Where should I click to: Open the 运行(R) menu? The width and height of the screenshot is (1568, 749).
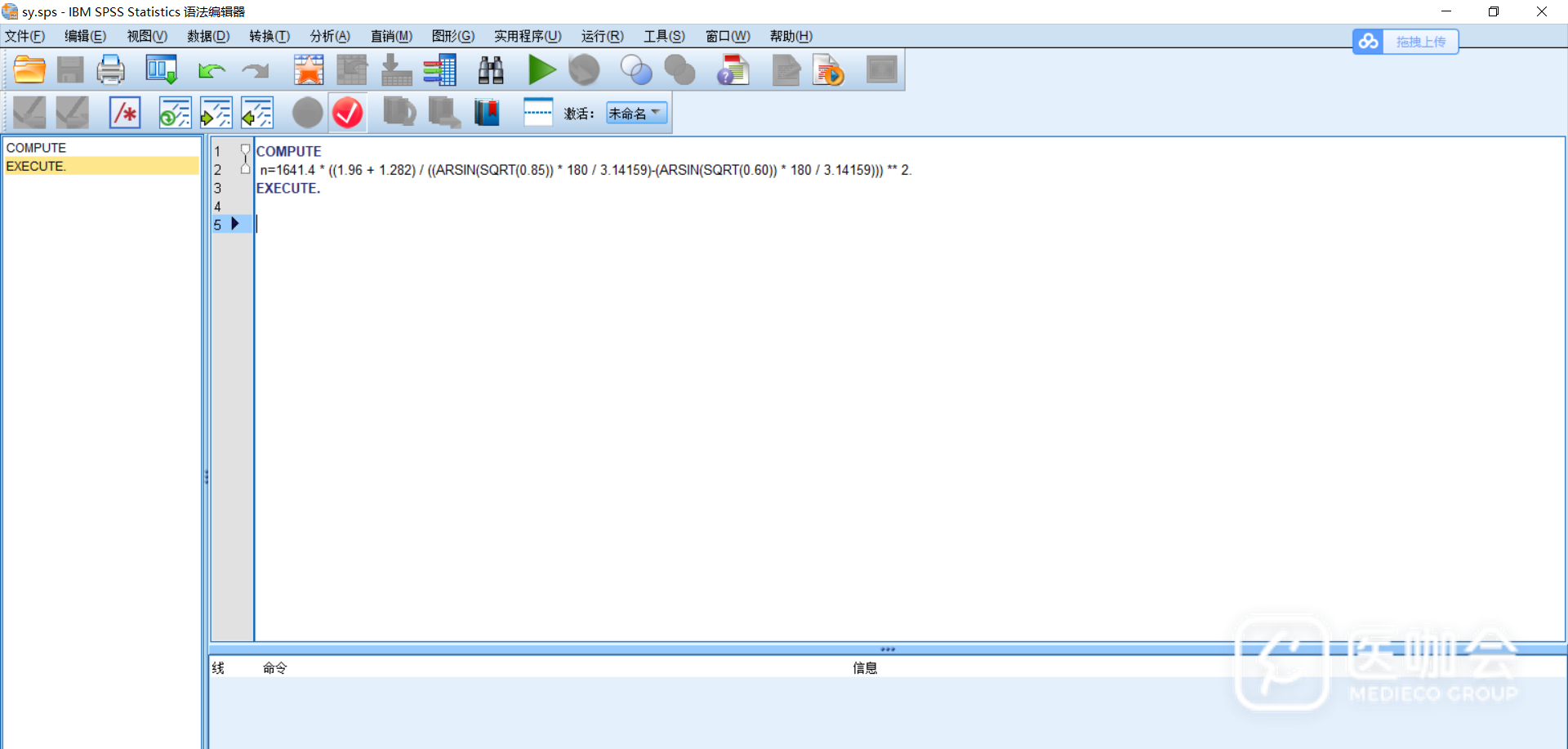602,36
